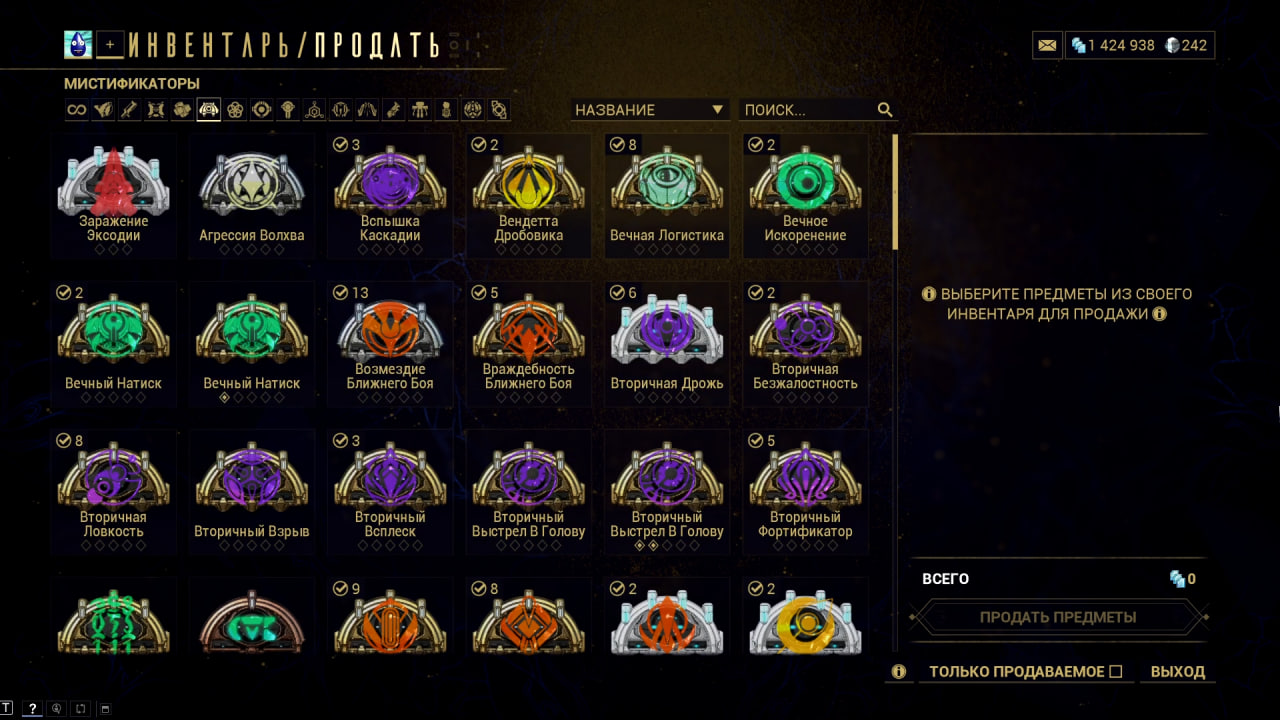Click the question mark help icon
1280x720 pixels.
click(x=32, y=709)
